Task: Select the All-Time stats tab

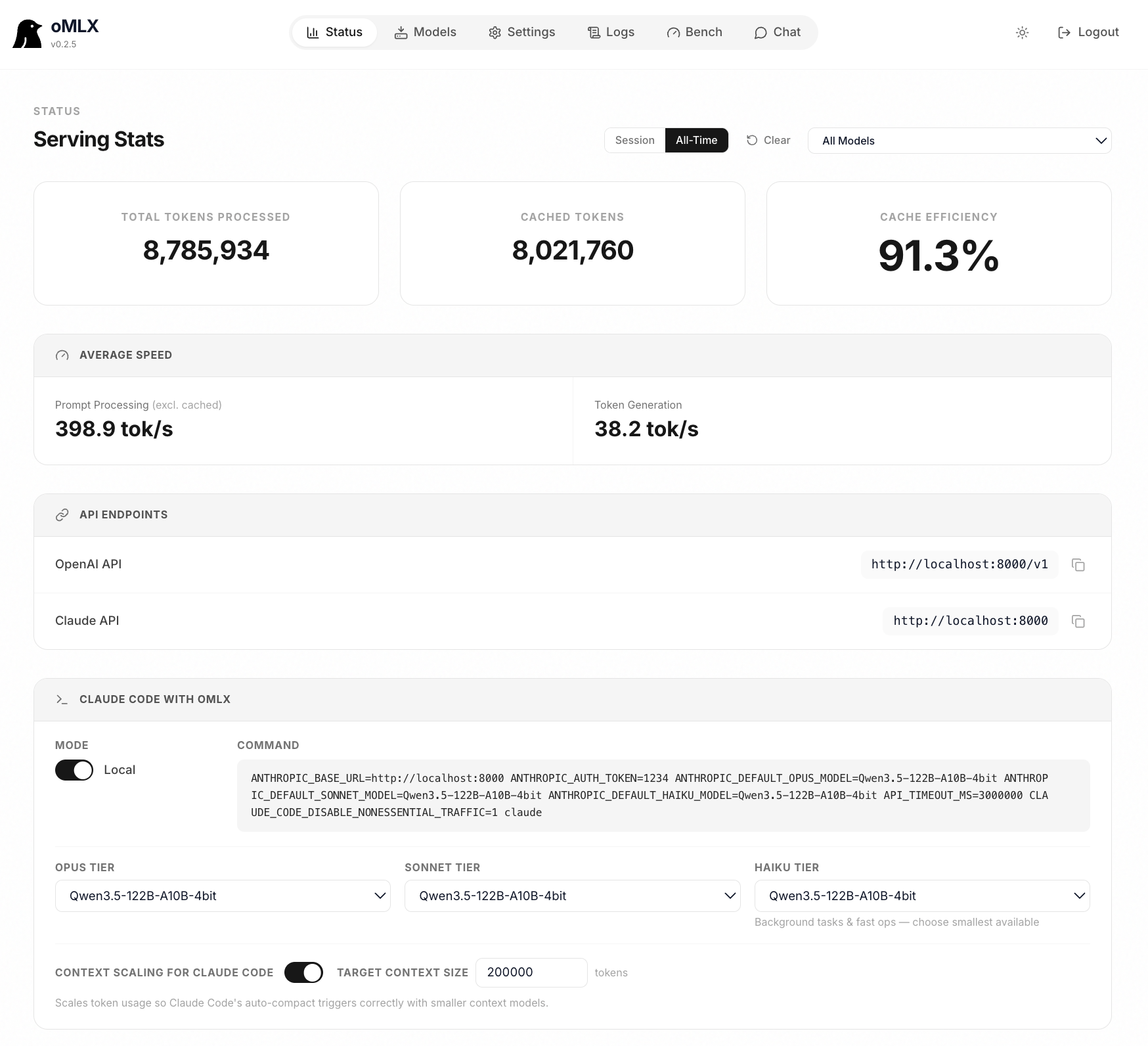Action: pyautogui.click(x=696, y=140)
